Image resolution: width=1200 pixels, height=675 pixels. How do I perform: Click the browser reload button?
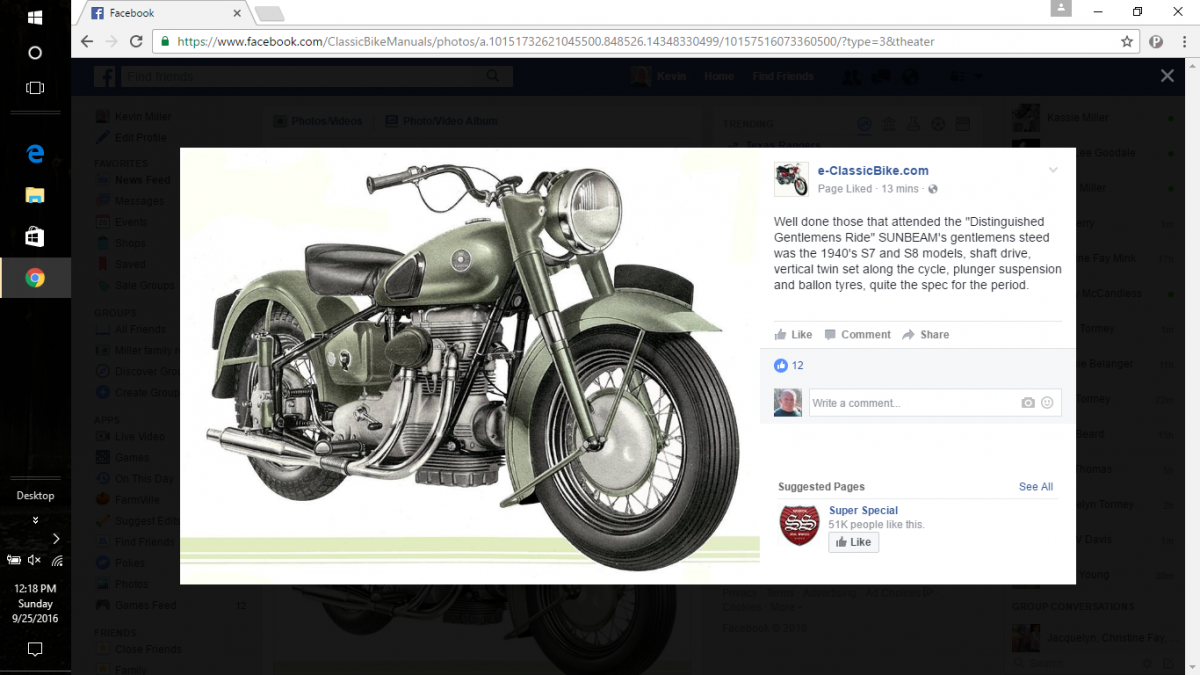[x=138, y=42]
